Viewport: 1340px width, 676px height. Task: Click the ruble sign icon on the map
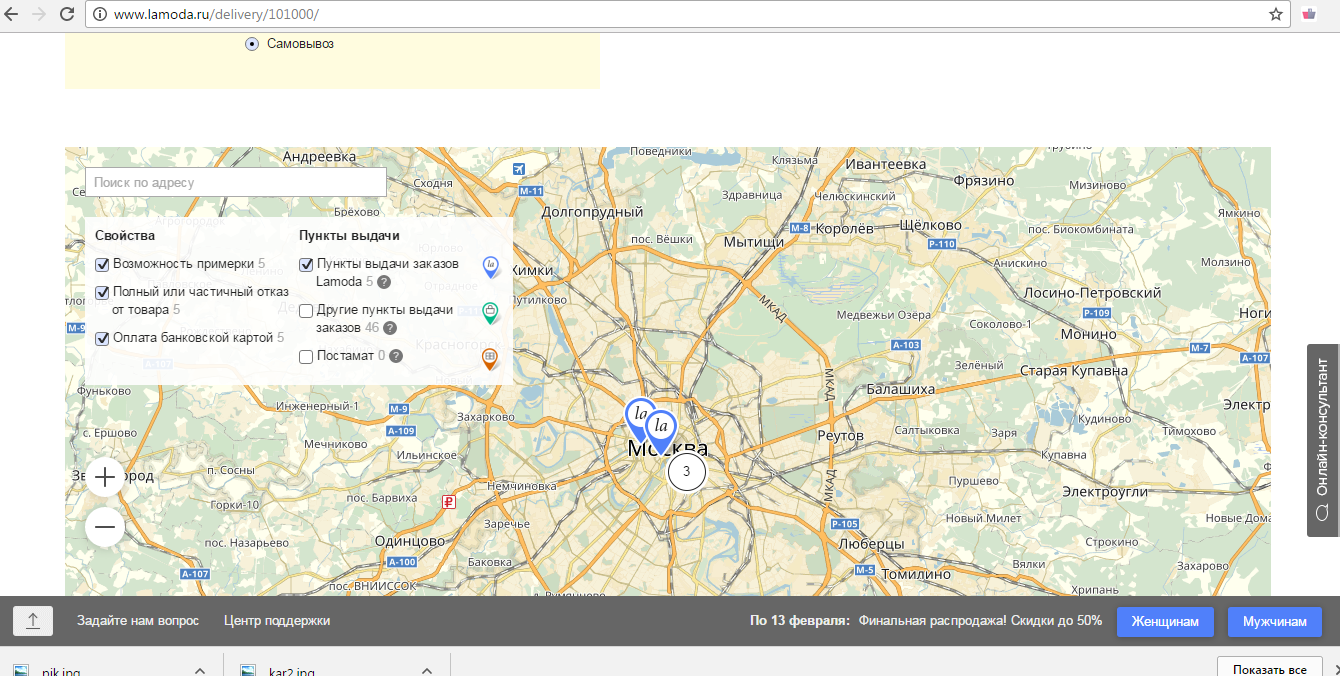coord(449,503)
